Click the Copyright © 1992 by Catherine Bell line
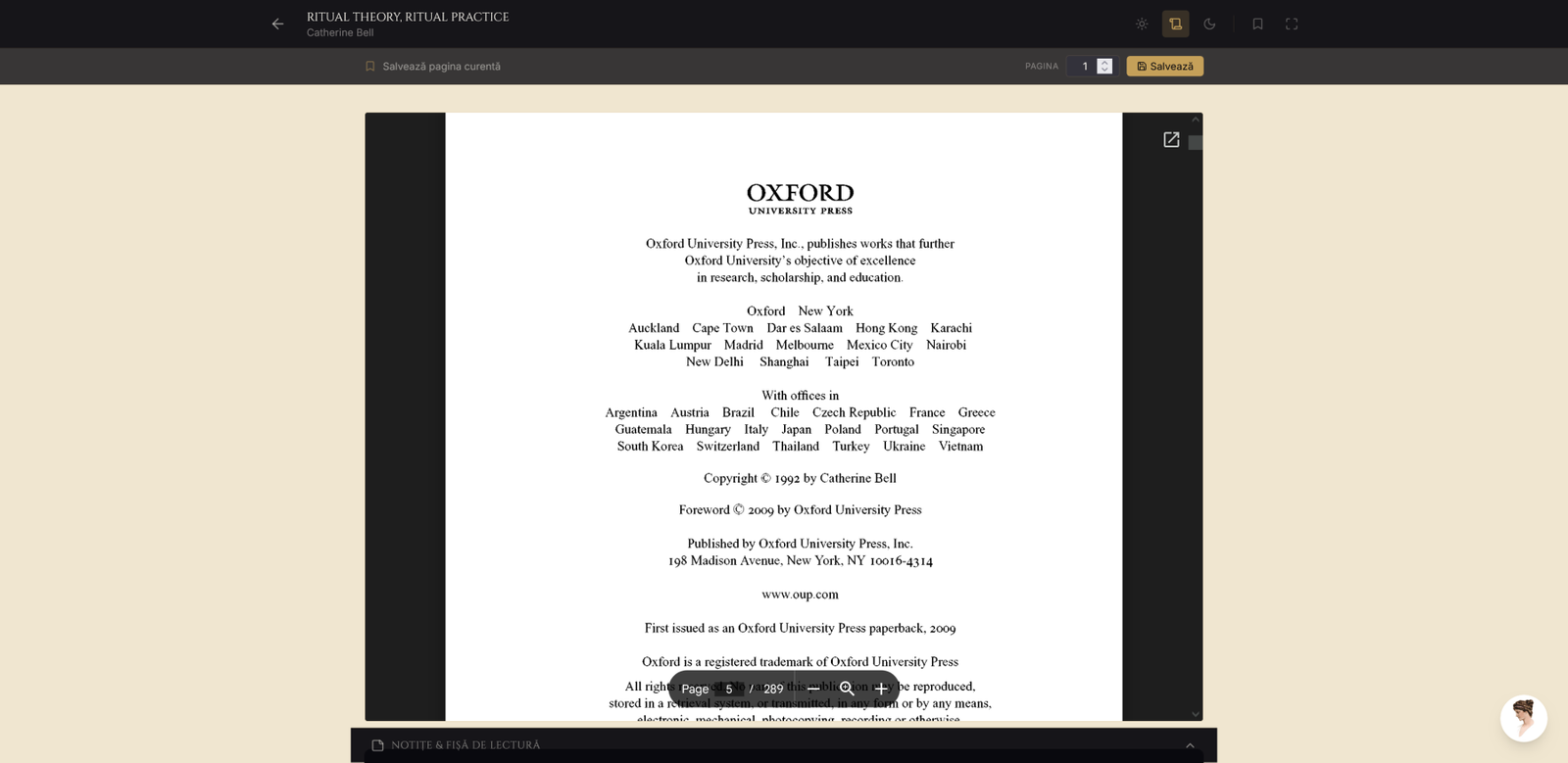The width and height of the screenshot is (1568, 763). tap(800, 478)
